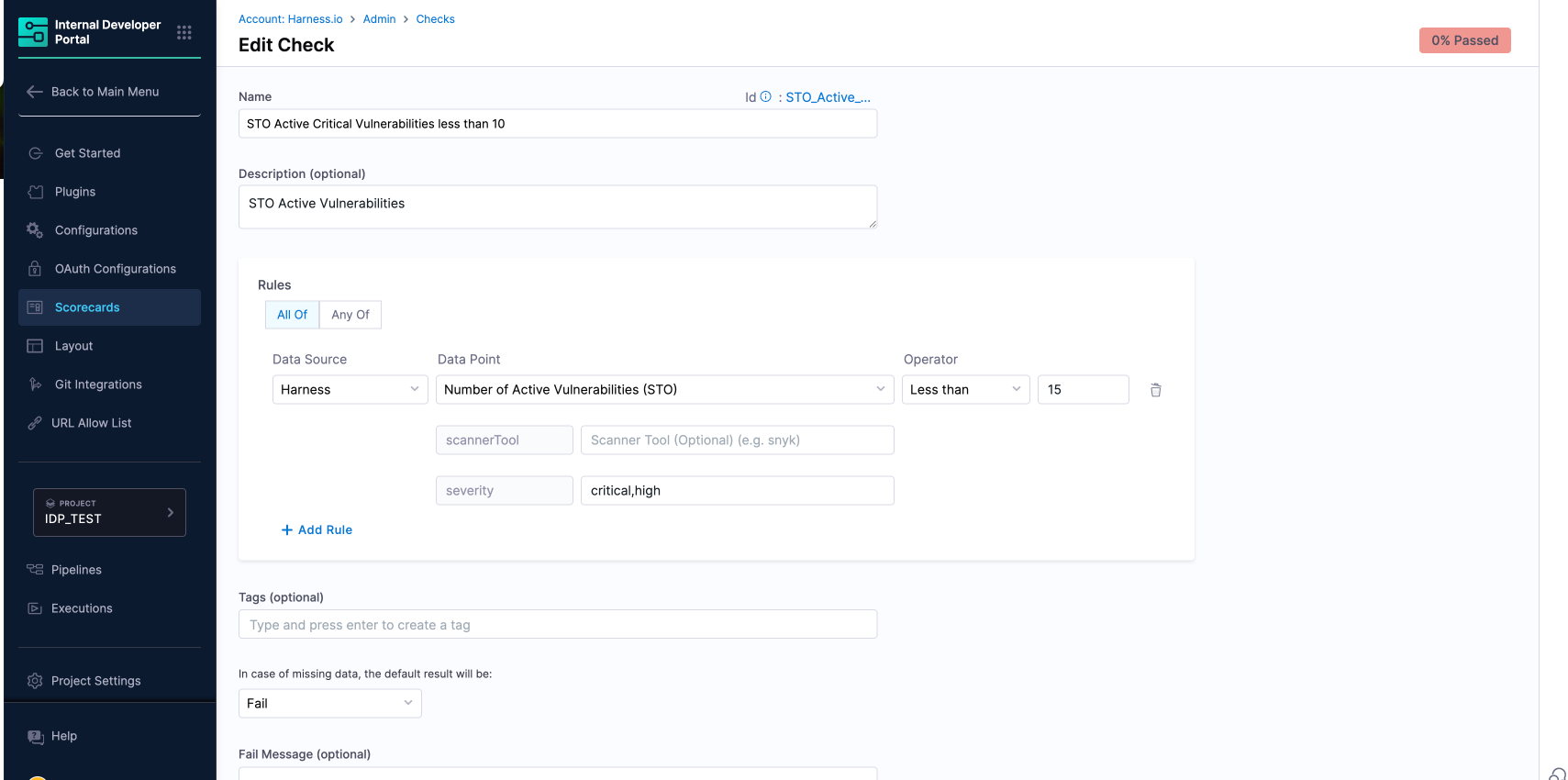The height and width of the screenshot is (780, 1568).
Task: Click the severity value input field
Action: [737, 491]
